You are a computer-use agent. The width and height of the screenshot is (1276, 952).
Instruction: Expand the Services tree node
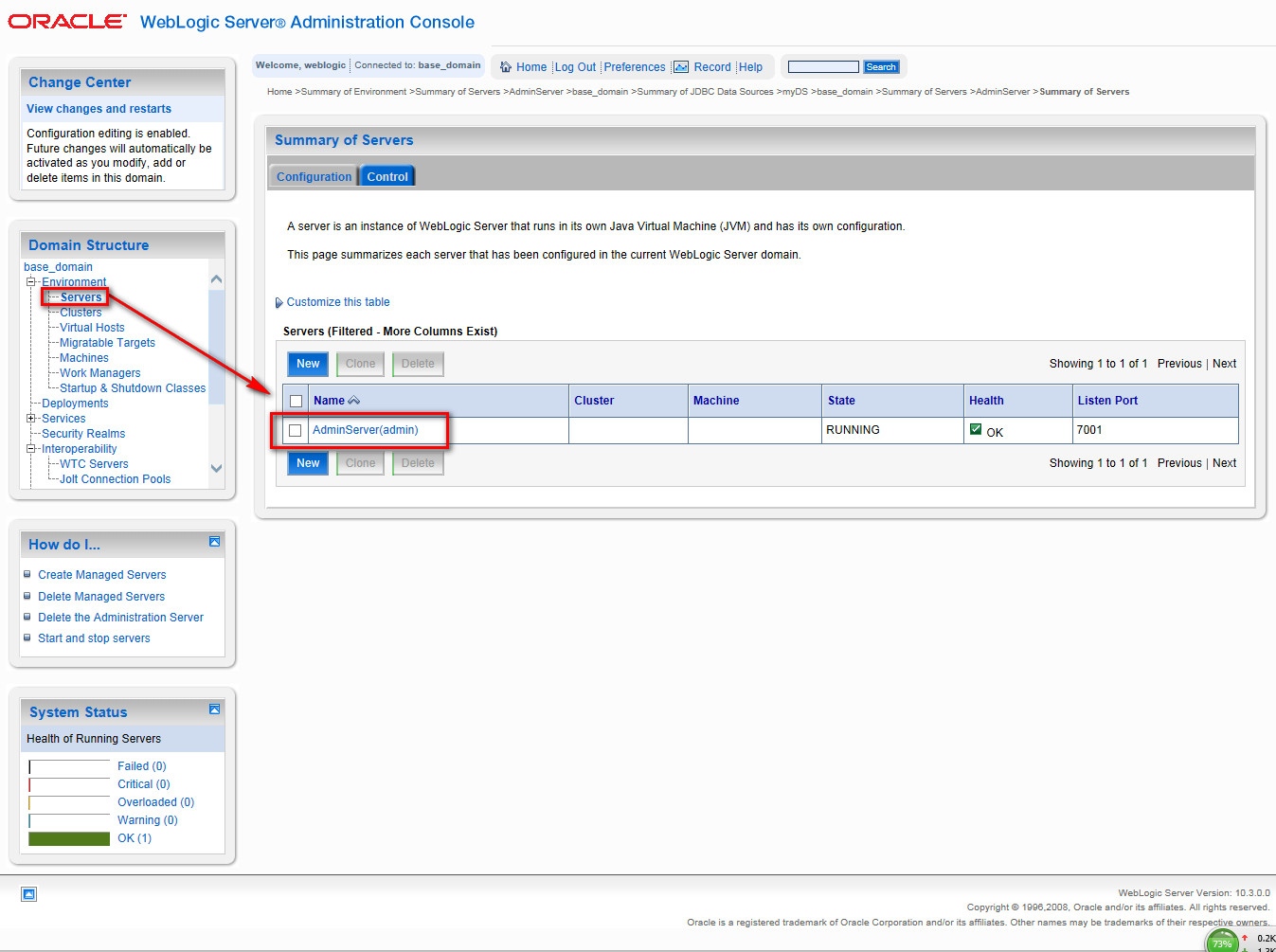pos(30,419)
